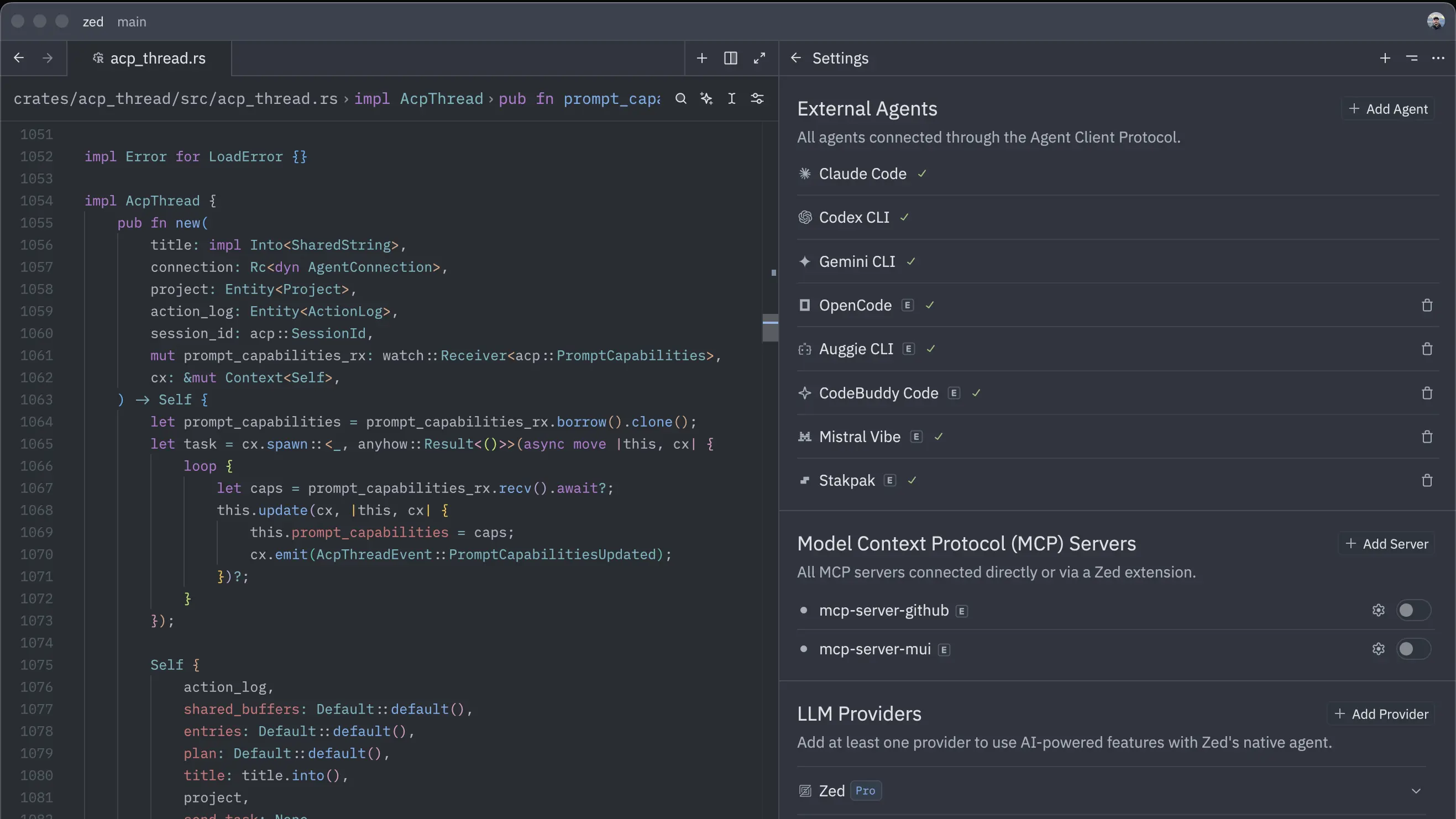Enable the mcp-server-github toggle
This screenshot has width=1456, height=819.
[x=1412, y=611]
